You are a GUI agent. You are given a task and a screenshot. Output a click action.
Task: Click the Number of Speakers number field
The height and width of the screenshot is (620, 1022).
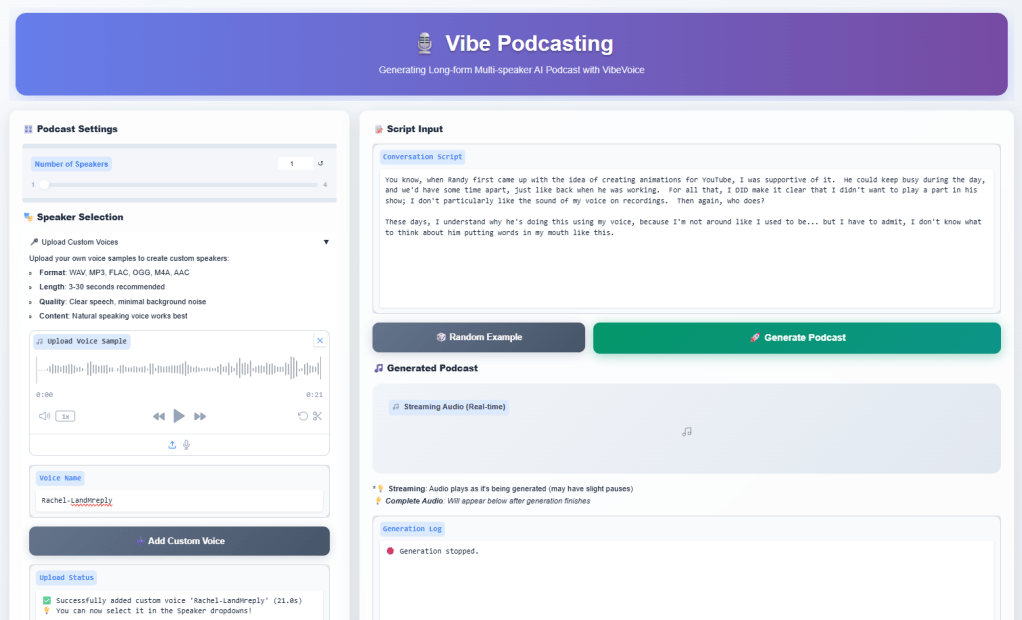tap(294, 163)
